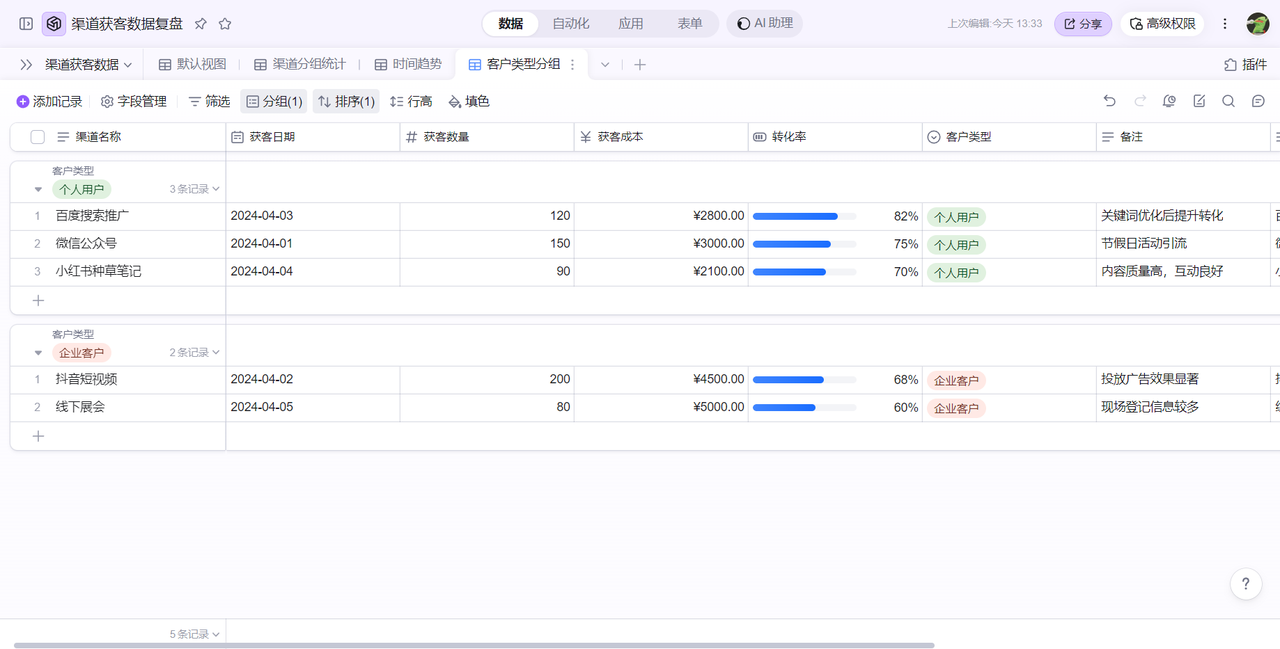The image size is (1280, 649).
Task: Switch to the 时间趋势 view tab
Action: point(408,64)
